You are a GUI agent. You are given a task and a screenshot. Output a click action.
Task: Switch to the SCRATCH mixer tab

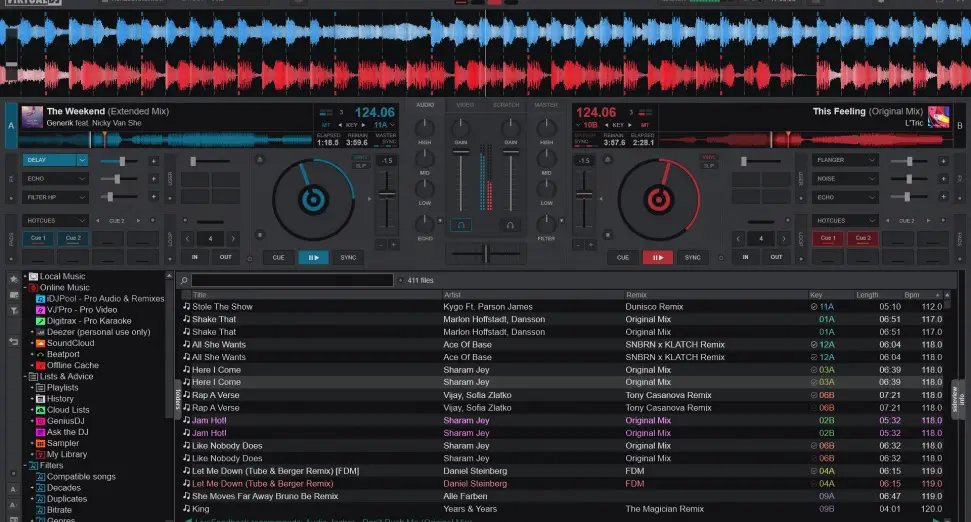click(506, 105)
